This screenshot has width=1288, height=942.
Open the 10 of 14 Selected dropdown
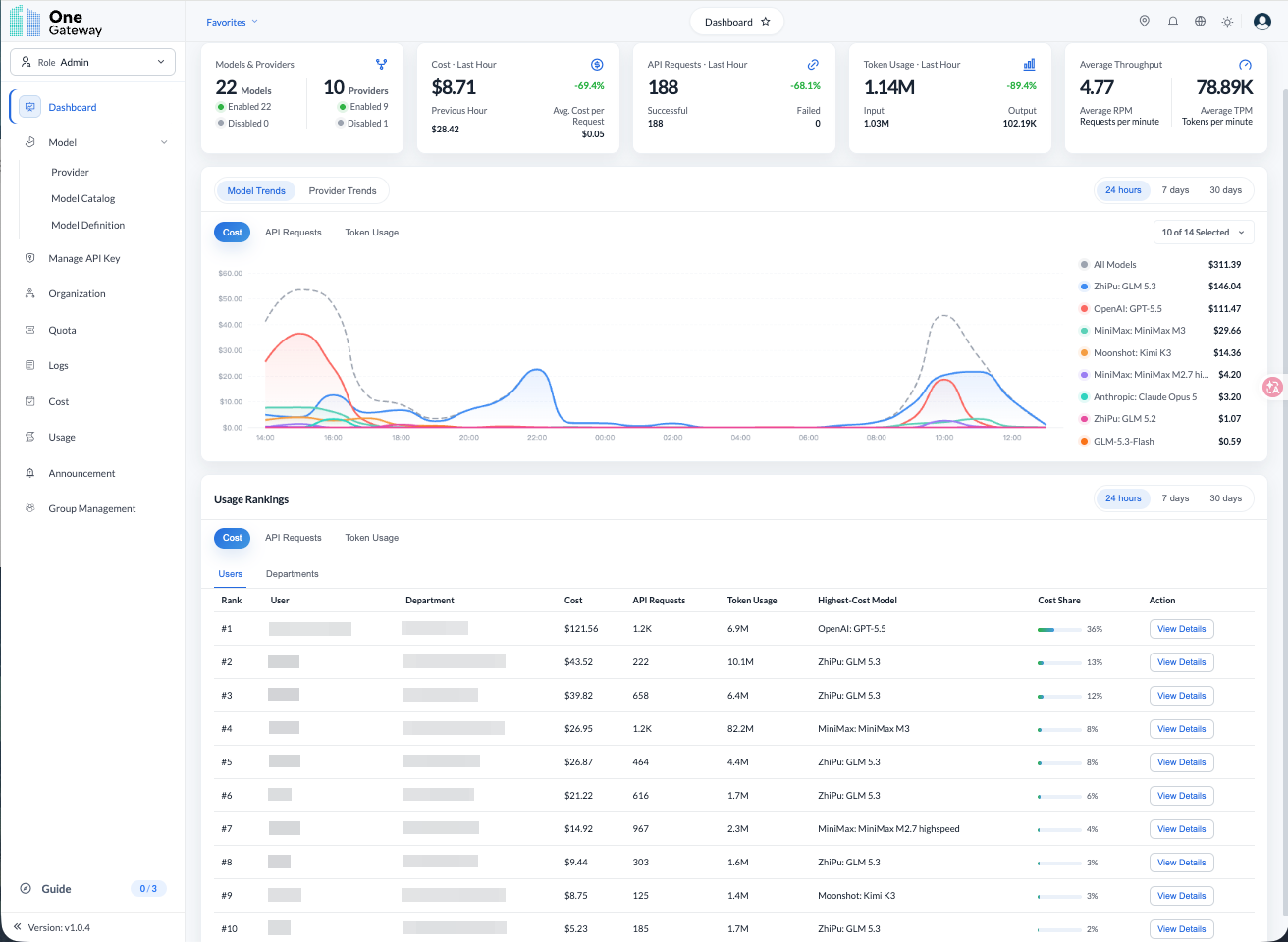1204,233
